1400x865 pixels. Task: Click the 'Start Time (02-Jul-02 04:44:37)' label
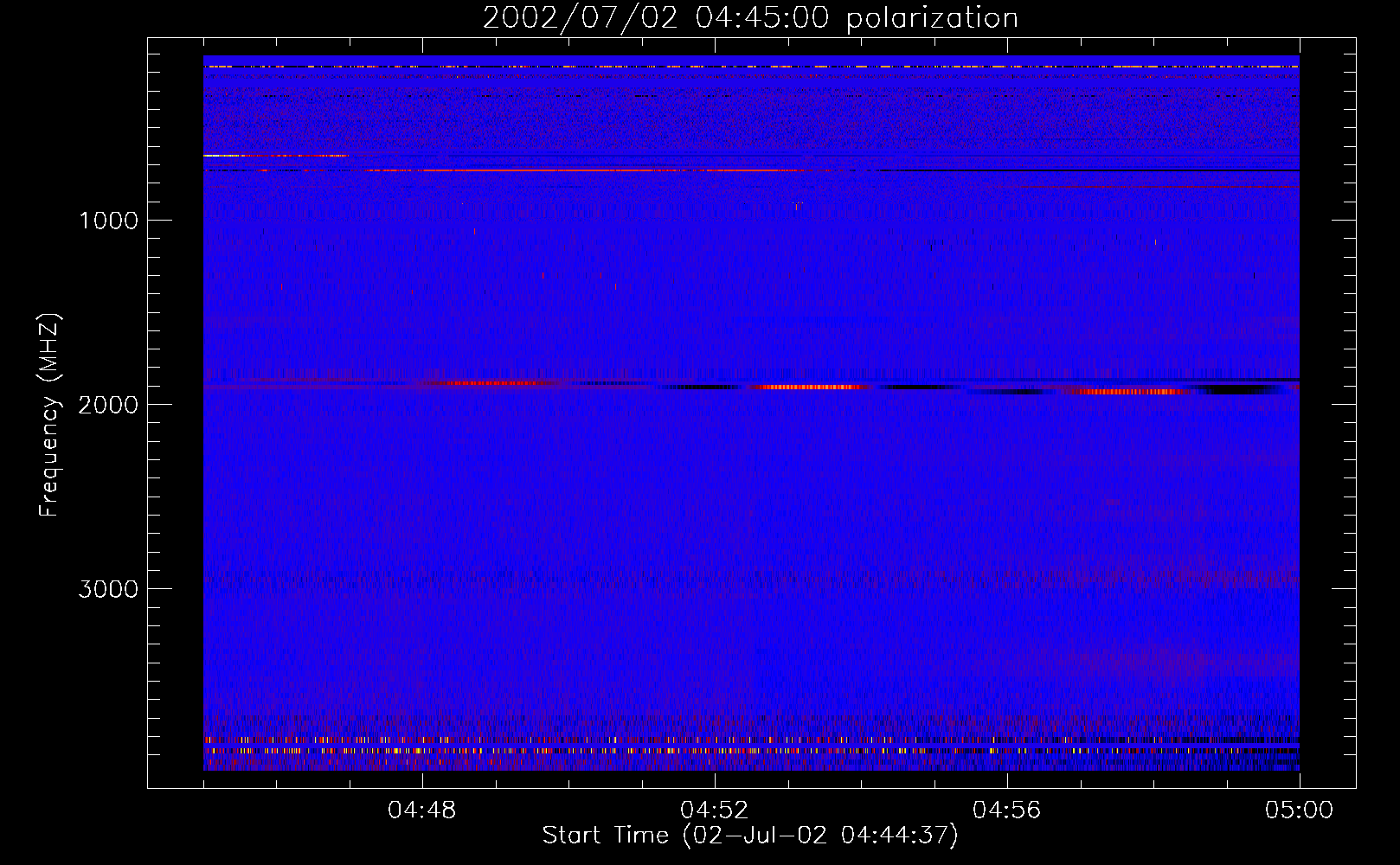(x=750, y=836)
